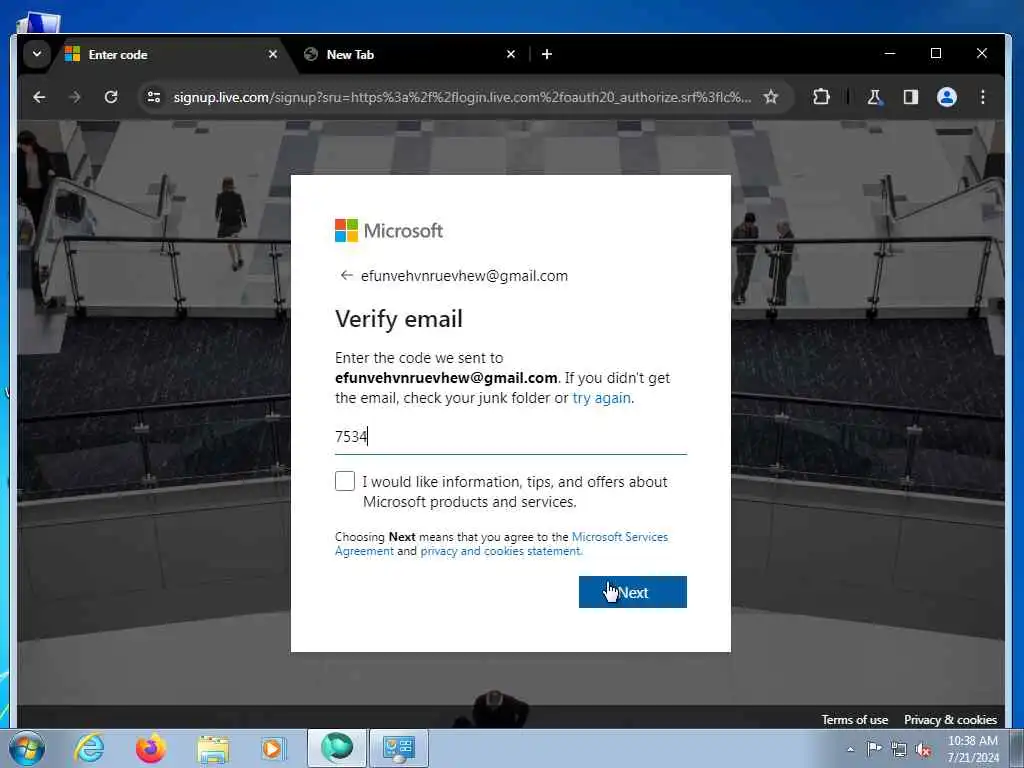Viewport: 1024px width, 768px height.
Task: Close the New Tab tab
Action: (x=511, y=54)
